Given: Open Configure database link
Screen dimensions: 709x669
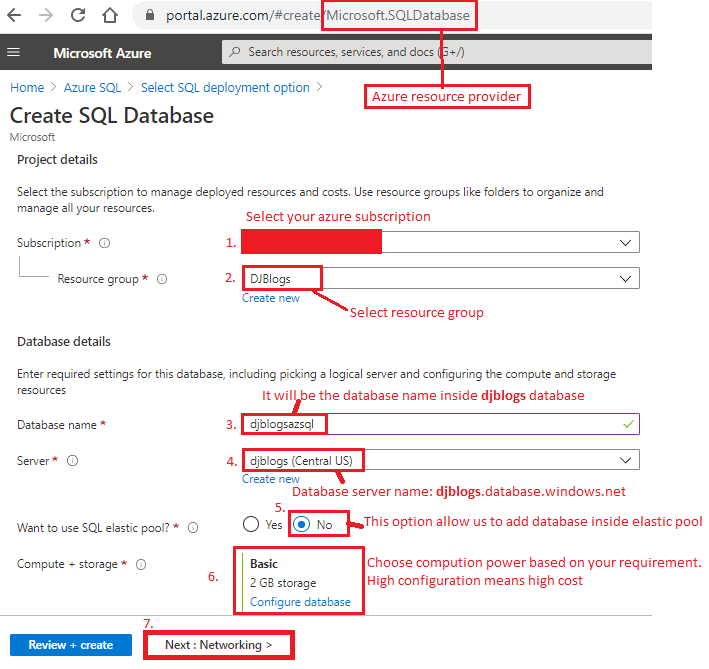Looking at the screenshot, I should pos(300,602).
